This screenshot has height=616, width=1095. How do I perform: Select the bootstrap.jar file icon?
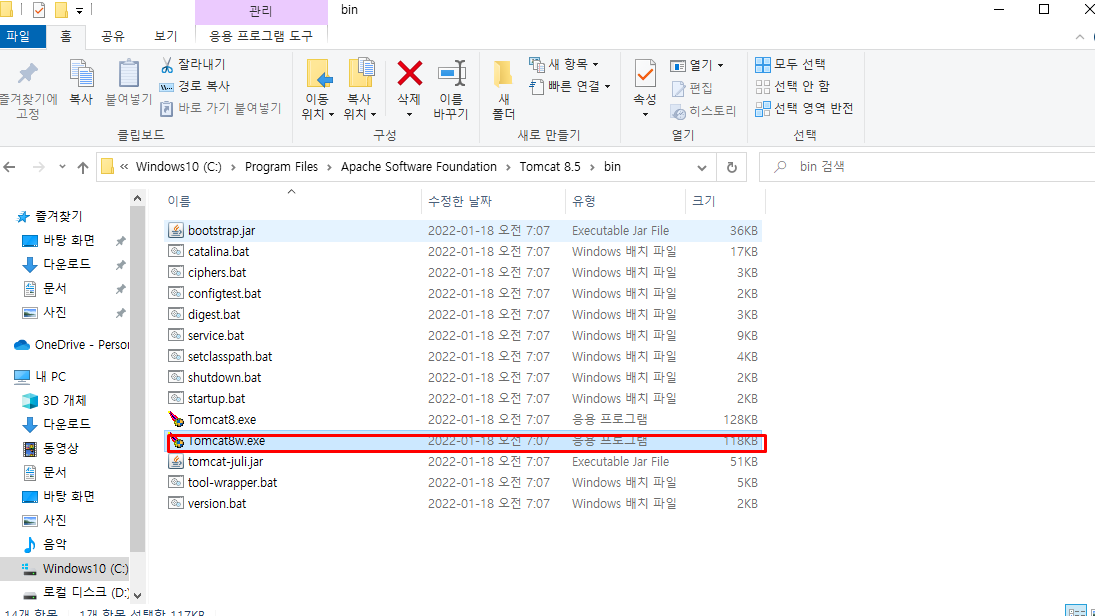tap(176, 230)
